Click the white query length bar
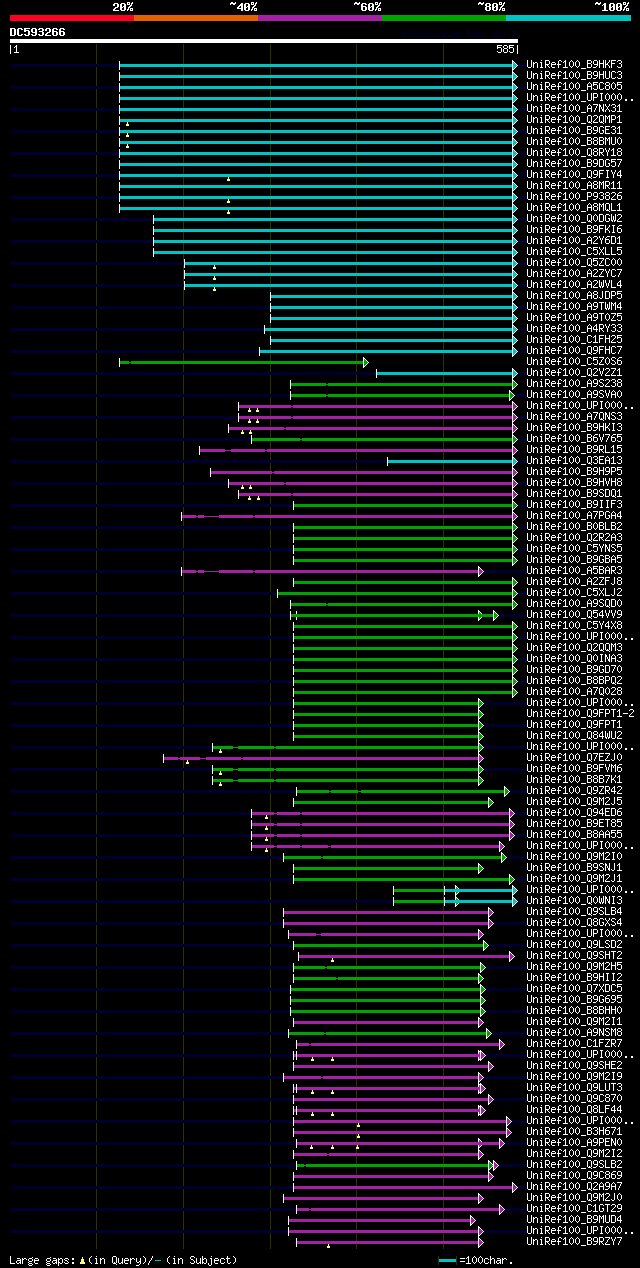 (x=264, y=41)
